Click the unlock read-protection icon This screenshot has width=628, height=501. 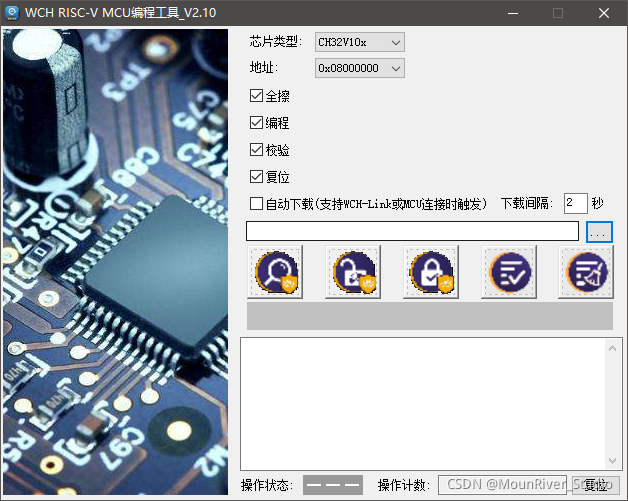click(x=353, y=272)
